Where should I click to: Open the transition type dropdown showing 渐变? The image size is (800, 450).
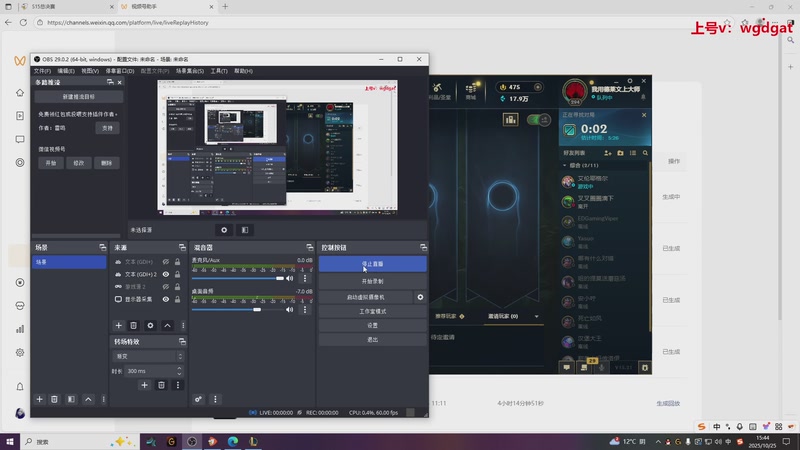pos(147,356)
